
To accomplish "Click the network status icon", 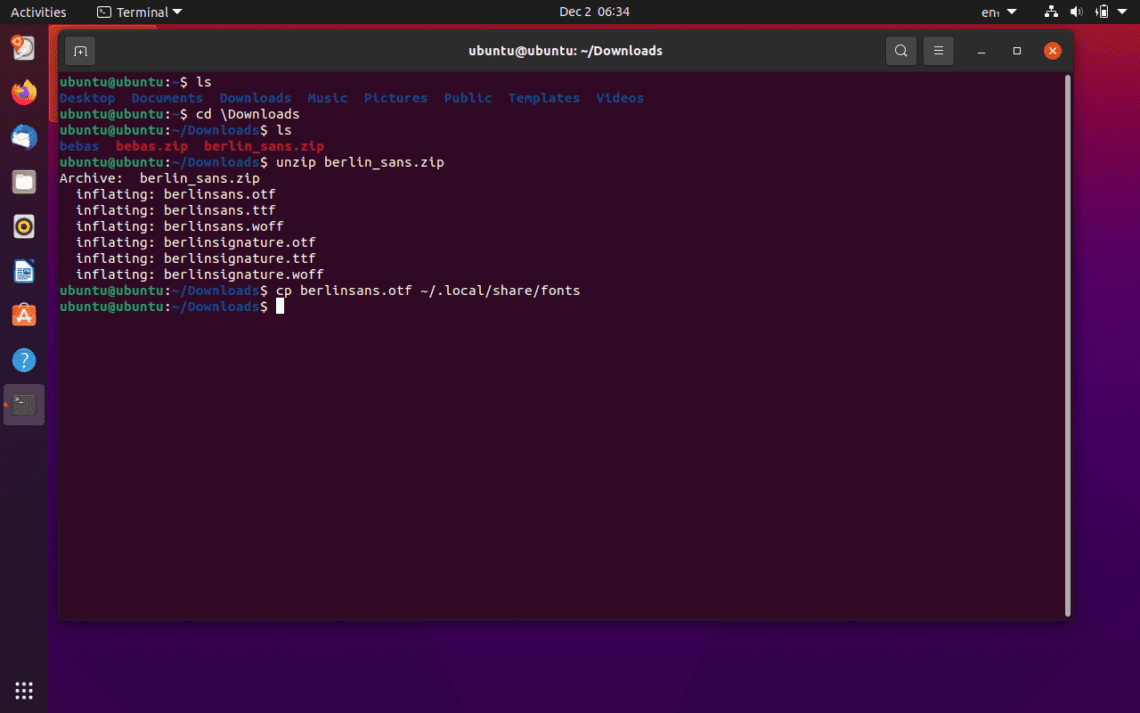I will point(1050,11).
